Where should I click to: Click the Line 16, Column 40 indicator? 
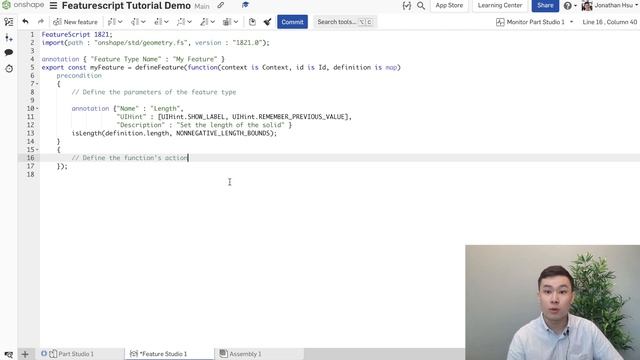click(x=609, y=22)
